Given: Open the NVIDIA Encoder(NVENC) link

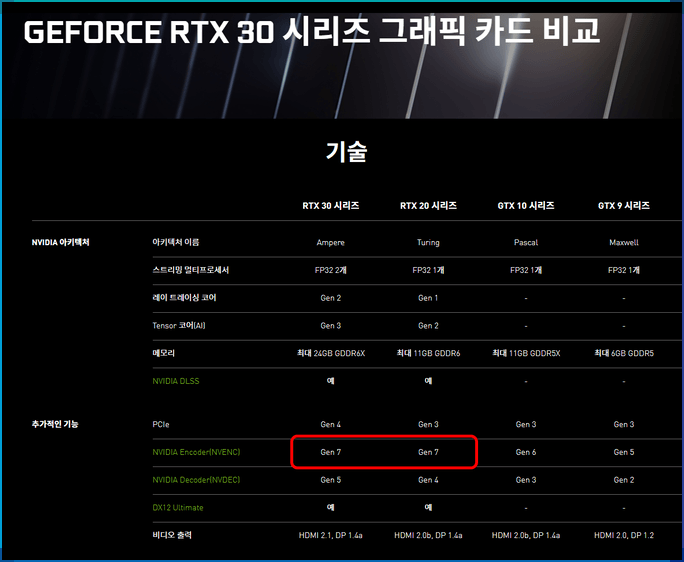Looking at the screenshot, I should 196,452.
